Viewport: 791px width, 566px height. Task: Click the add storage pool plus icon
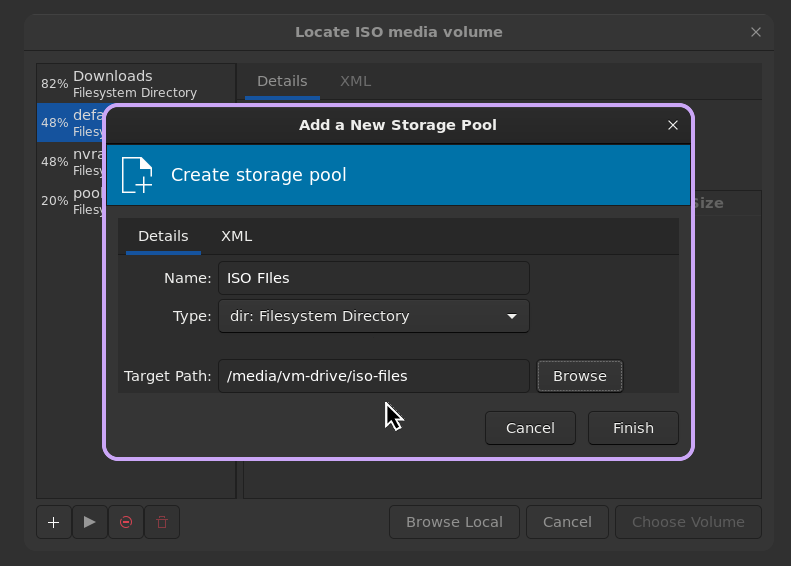coord(54,522)
